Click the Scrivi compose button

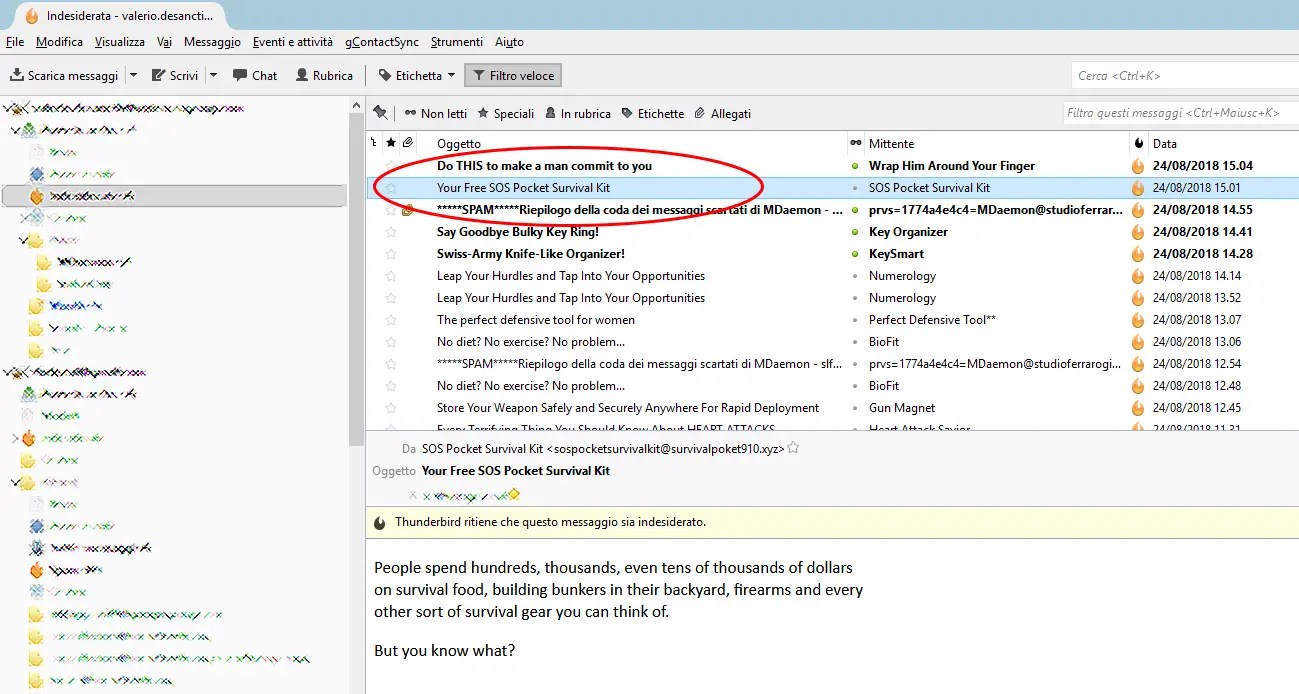[175, 75]
